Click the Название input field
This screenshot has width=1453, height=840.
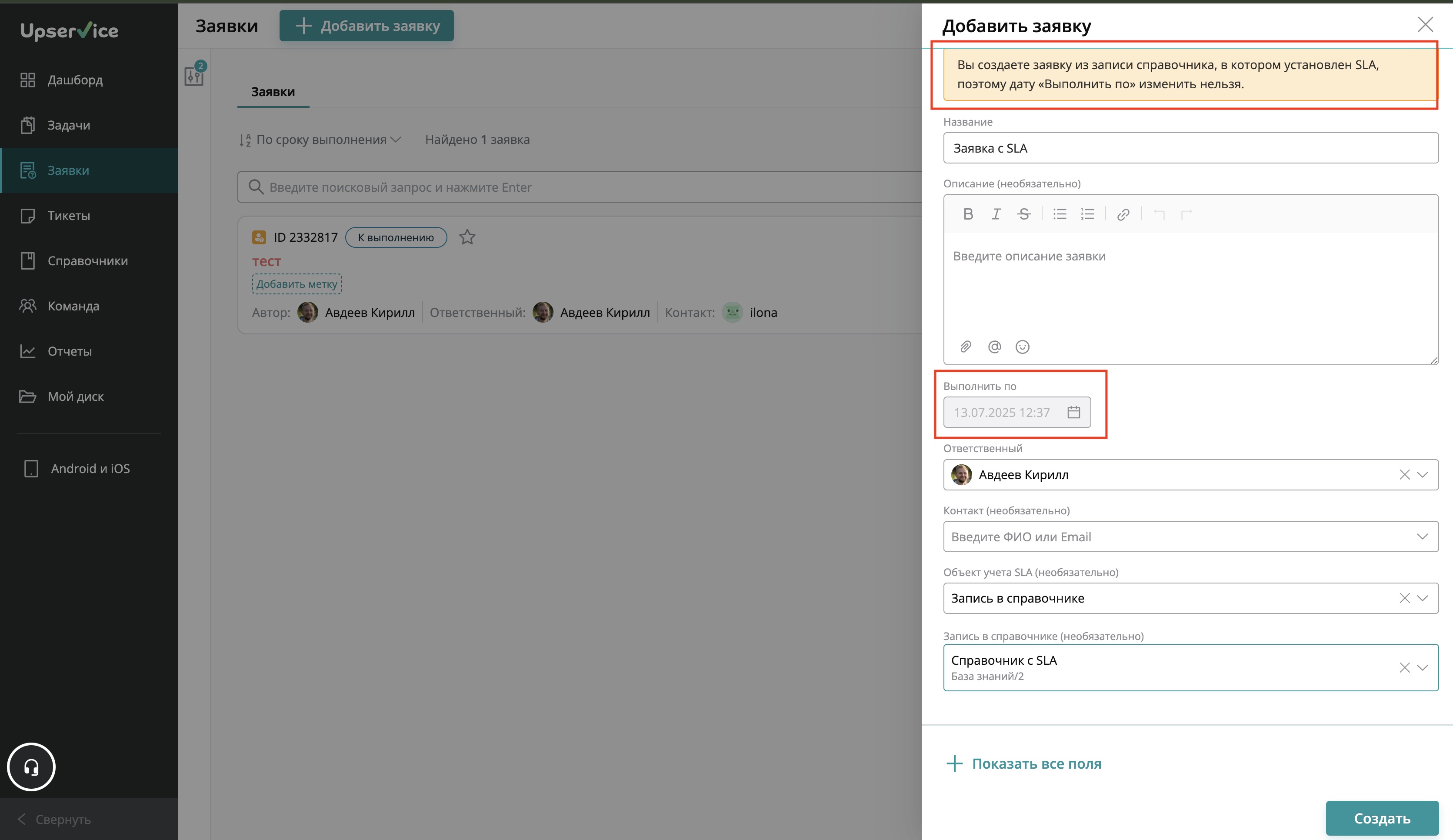pos(1190,148)
